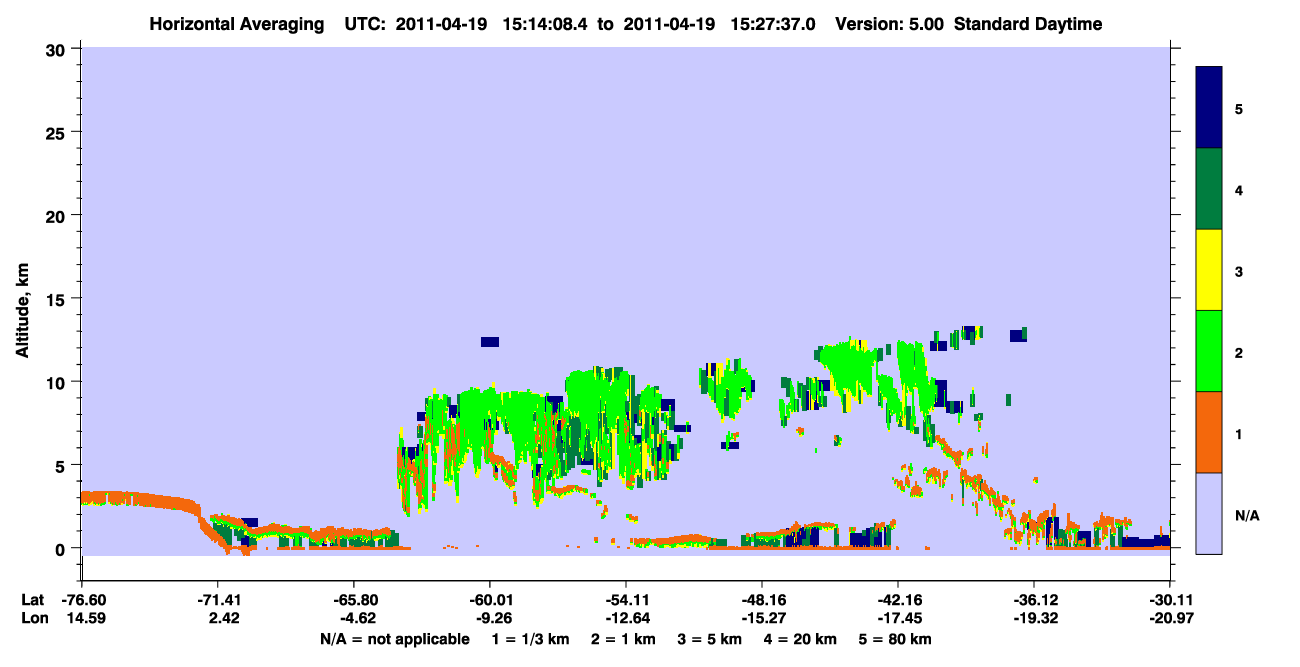The width and height of the screenshot is (1300, 667).
Task: Click the bright green color bar segment labeled 2
Action: coord(1209,351)
